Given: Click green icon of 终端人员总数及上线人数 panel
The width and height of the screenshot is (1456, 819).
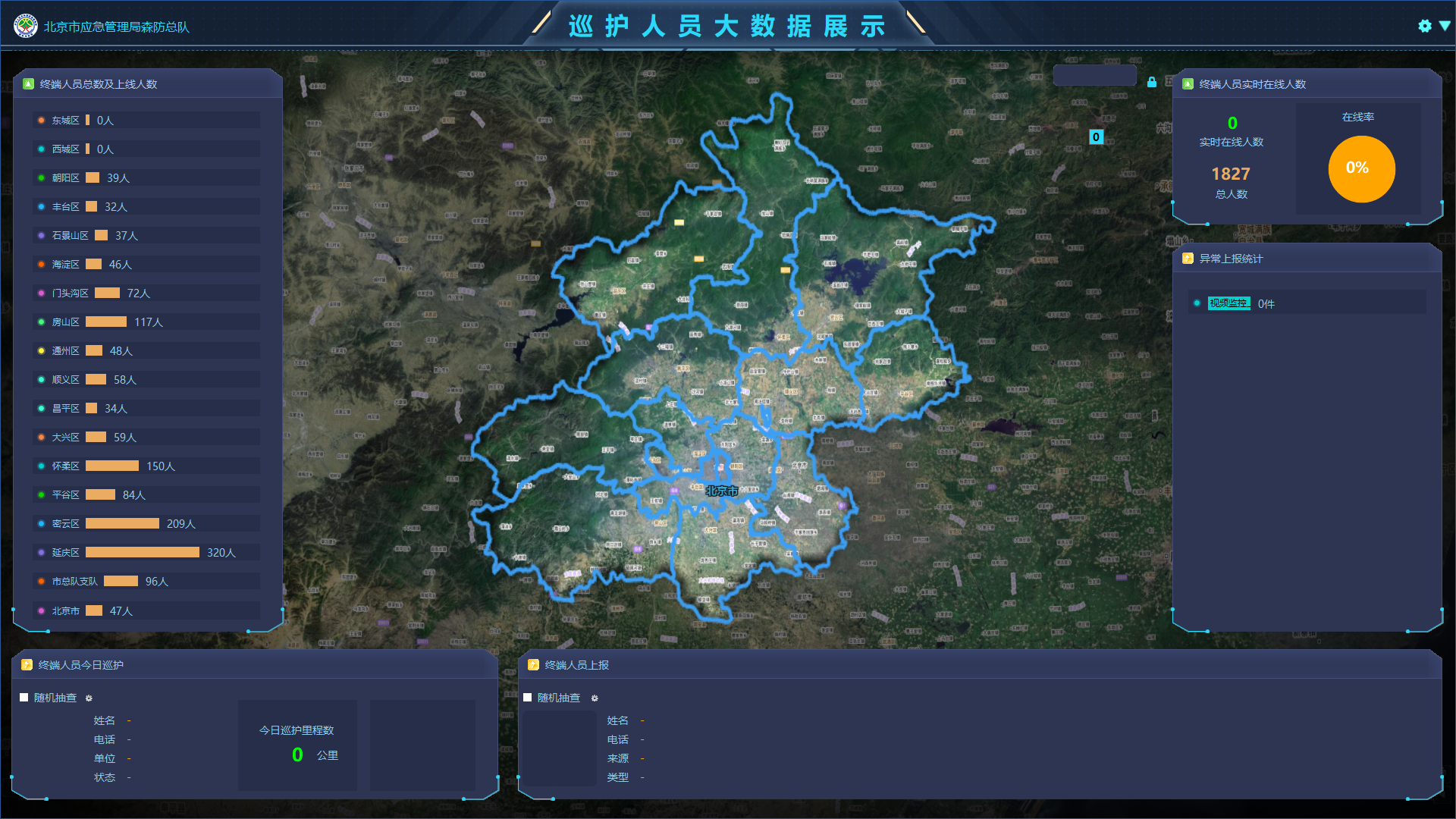Looking at the screenshot, I should tap(28, 84).
